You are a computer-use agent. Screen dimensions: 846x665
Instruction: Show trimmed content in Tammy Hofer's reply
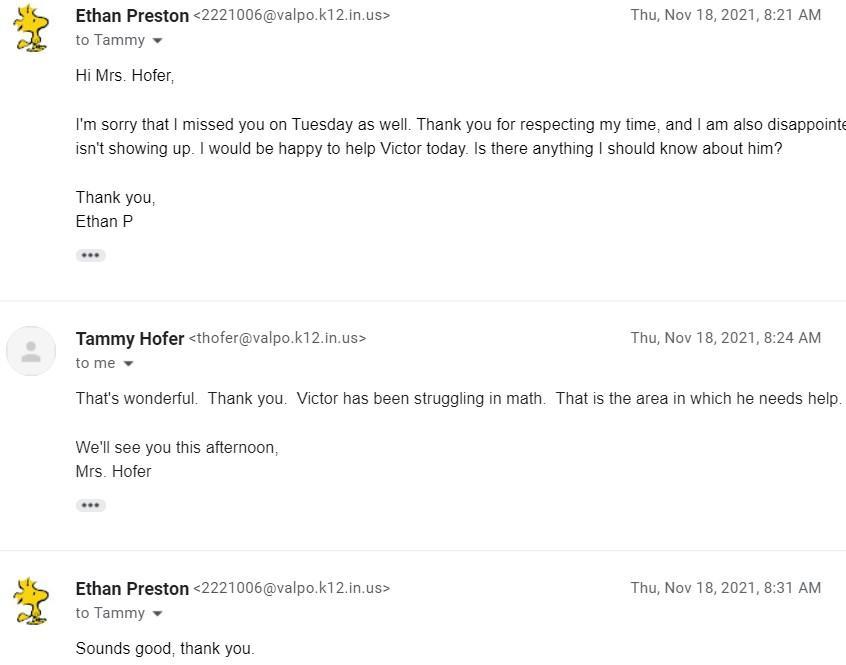(x=90, y=505)
